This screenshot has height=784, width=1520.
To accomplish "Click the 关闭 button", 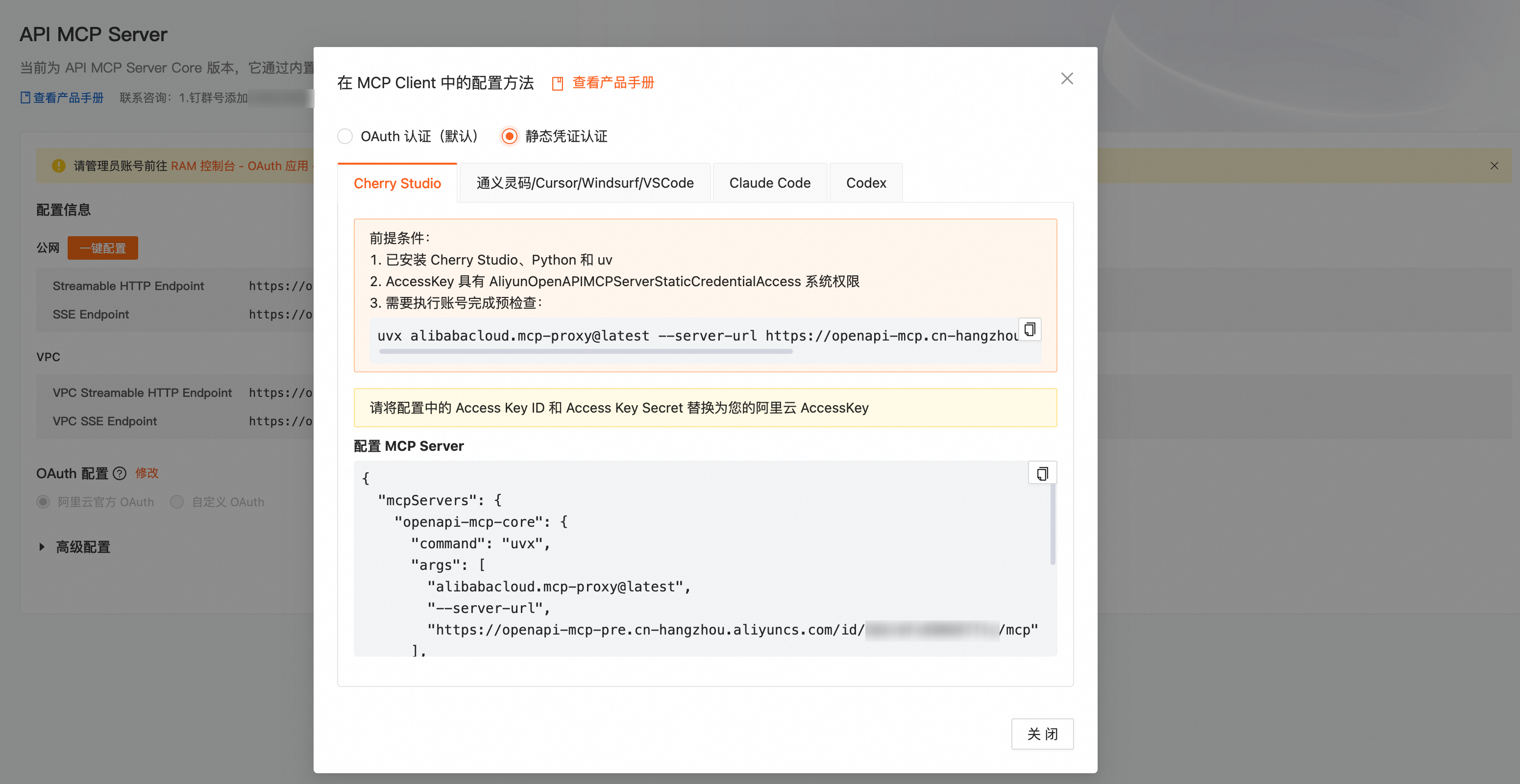I will tap(1042, 734).
